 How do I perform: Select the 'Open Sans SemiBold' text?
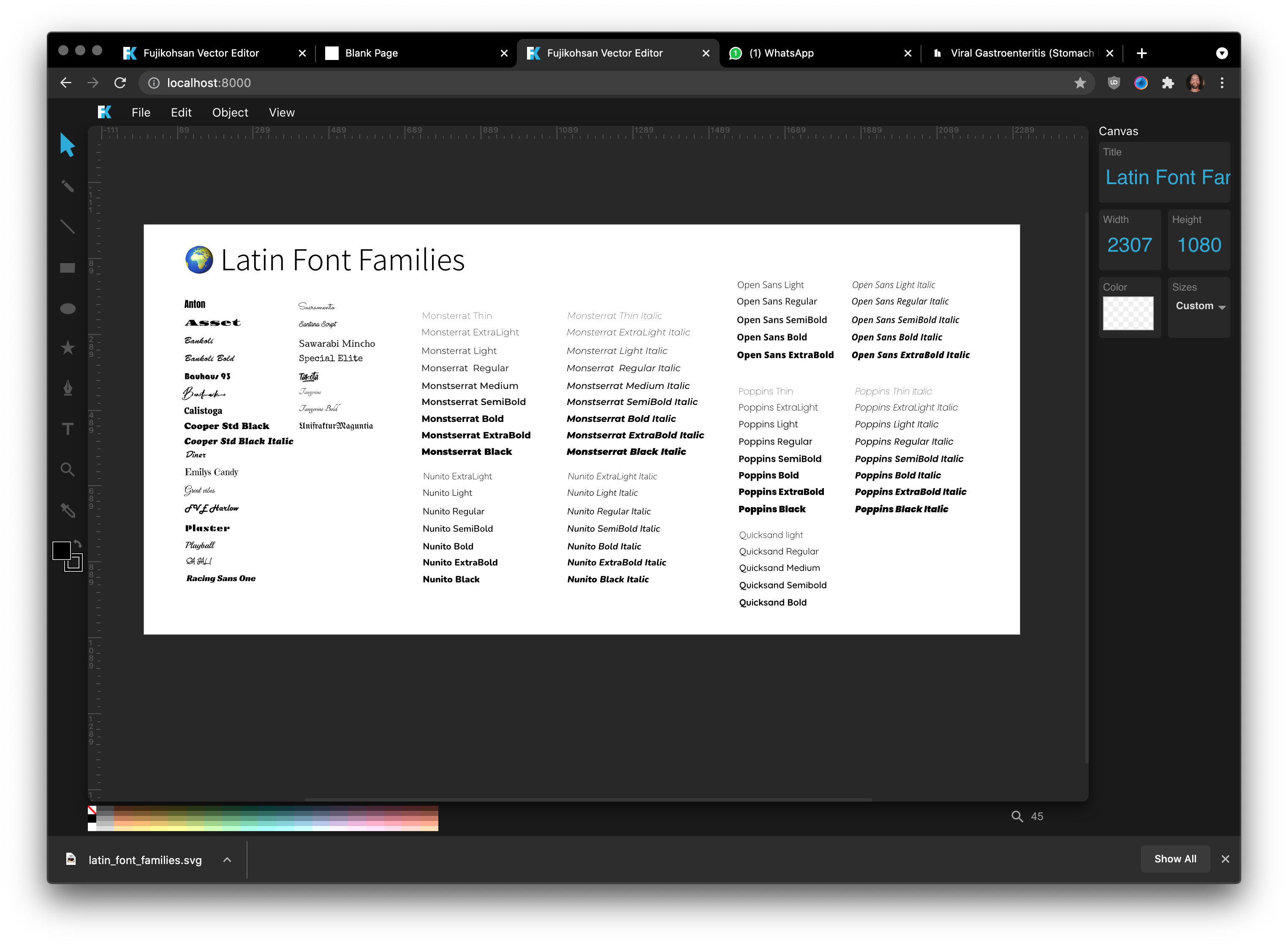point(782,320)
